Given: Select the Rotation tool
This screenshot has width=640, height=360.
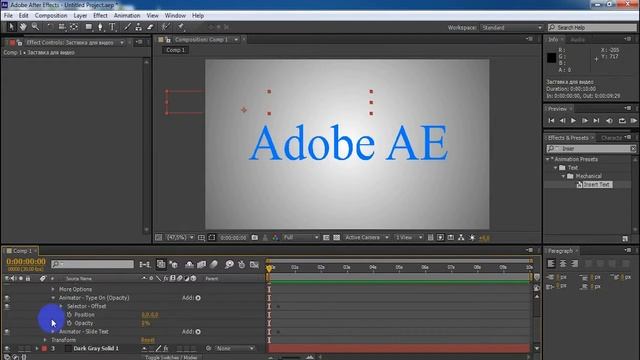Looking at the screenshot, I should point(50,27).
